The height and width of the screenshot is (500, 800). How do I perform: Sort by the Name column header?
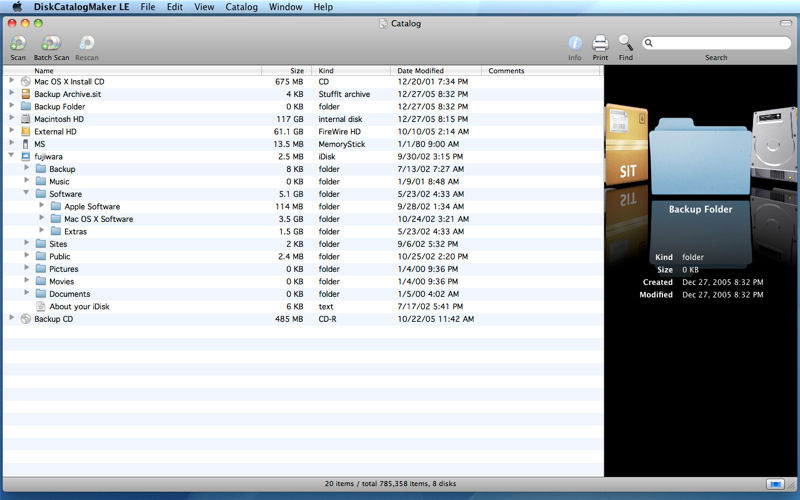tap(133, 70)
